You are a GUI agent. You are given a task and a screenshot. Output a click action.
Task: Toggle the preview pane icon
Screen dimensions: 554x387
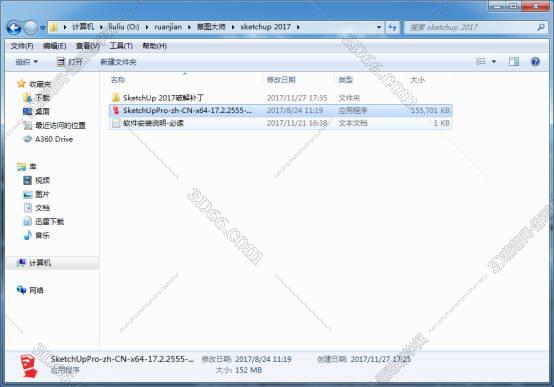tap(514, 62)
